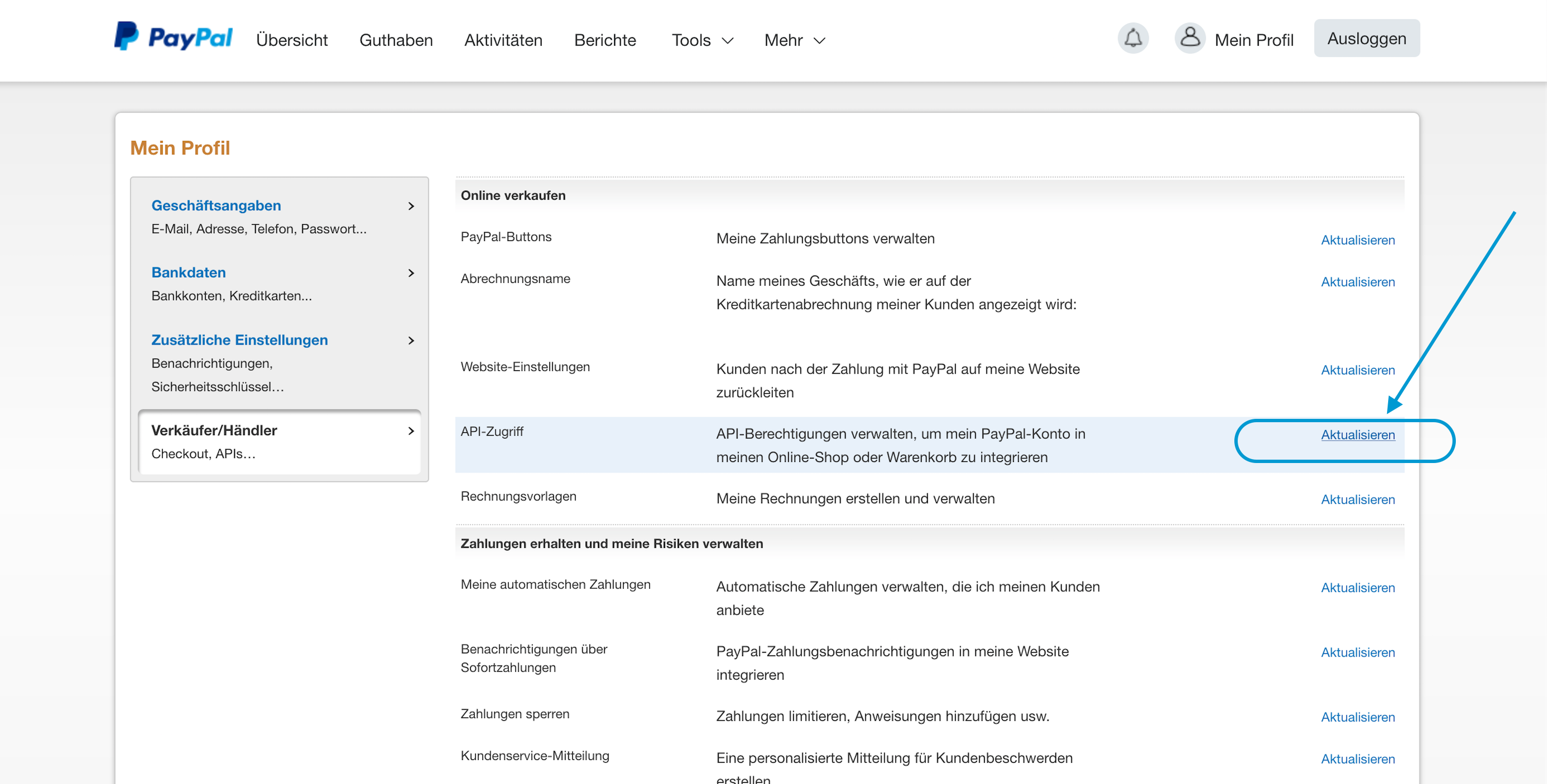
Task: Click the profile avatar icon
Action: [1189, 39]
